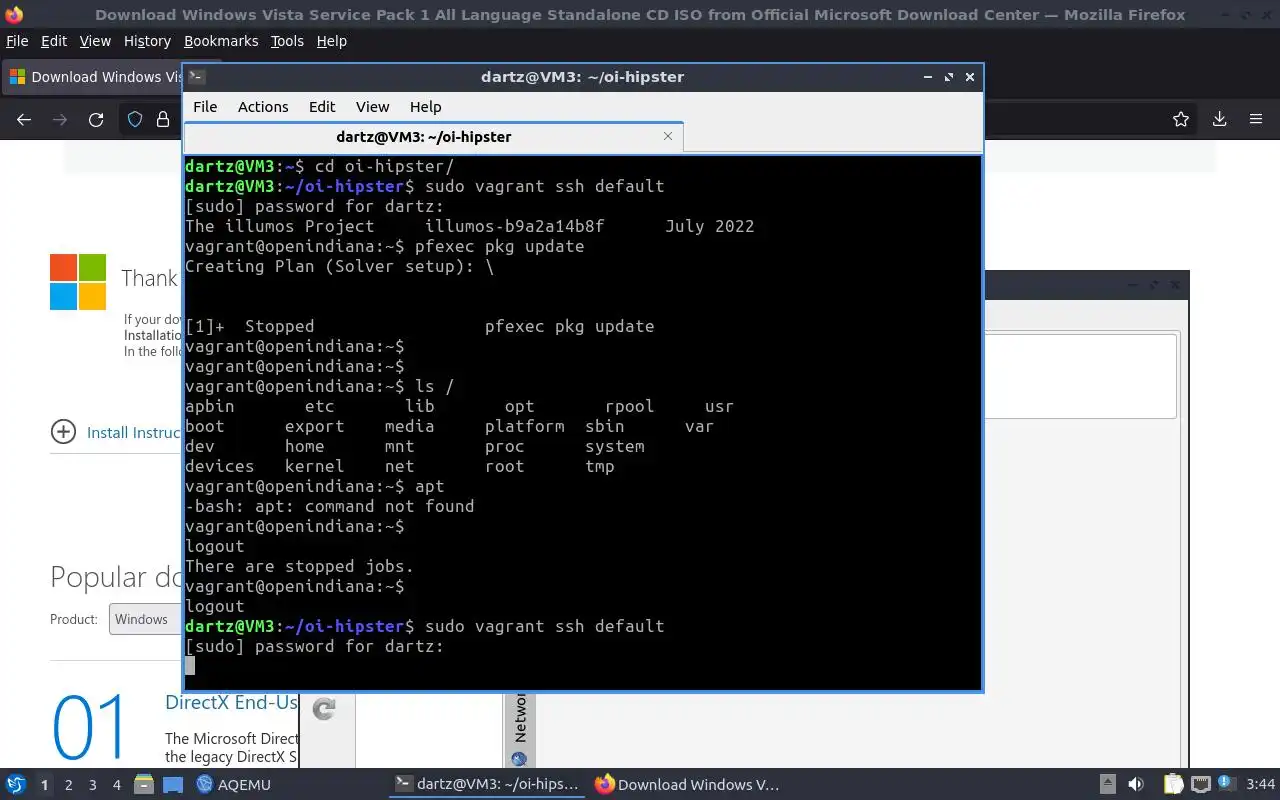Click 'illumos-b9a2a14b8f' text in terminal

(x=514, y=226)
